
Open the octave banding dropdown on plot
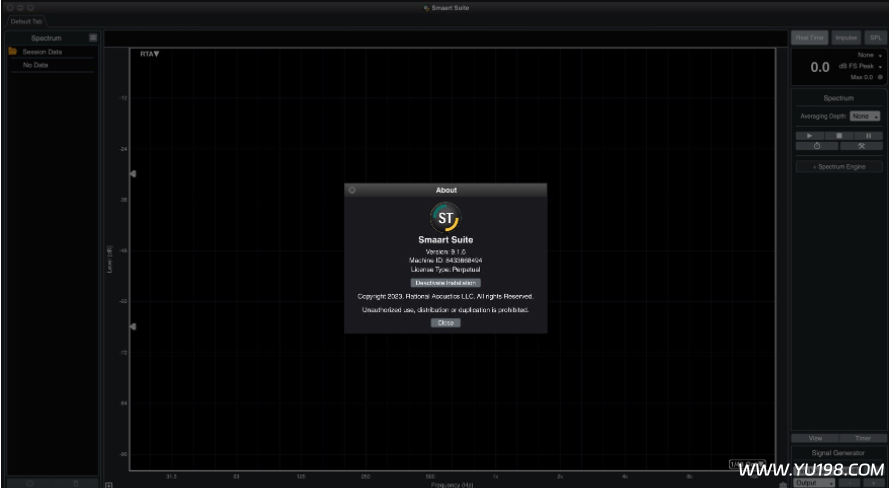tap(747, 464)
